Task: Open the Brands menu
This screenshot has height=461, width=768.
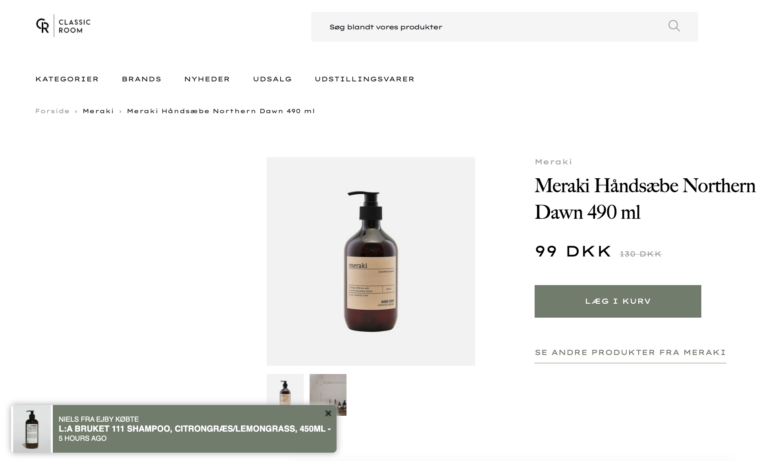Action: (x=142, y=79)
